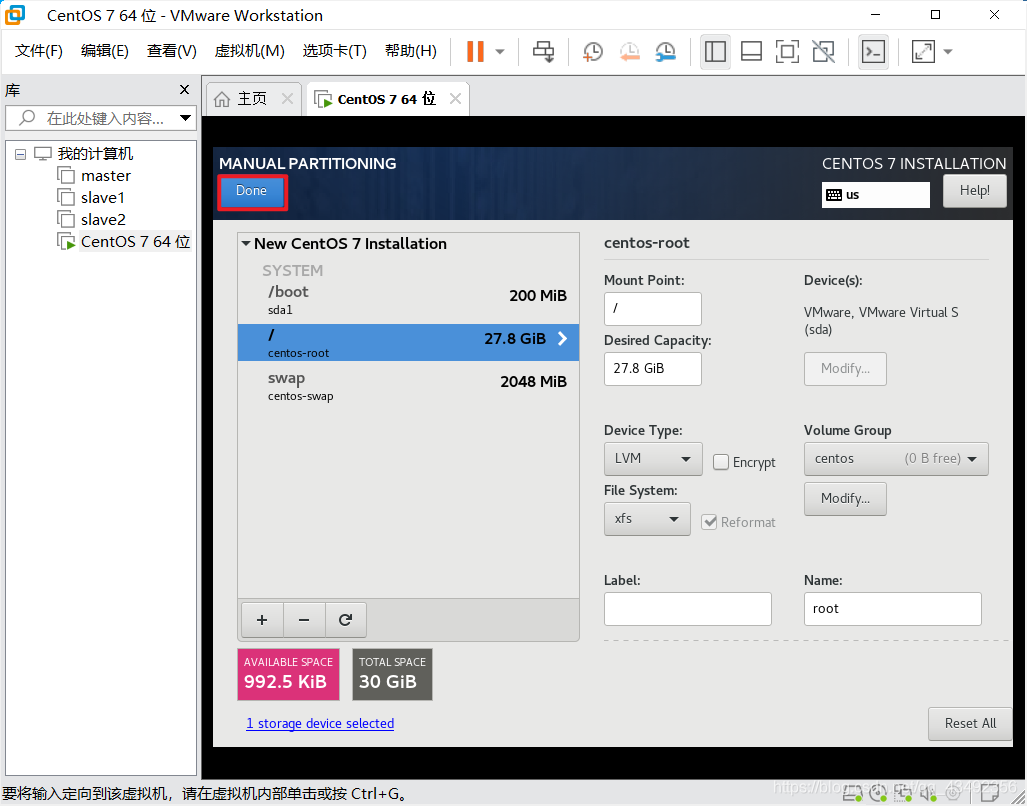
Task: Open the 1 storage device selected link
Action: (320, 724)
